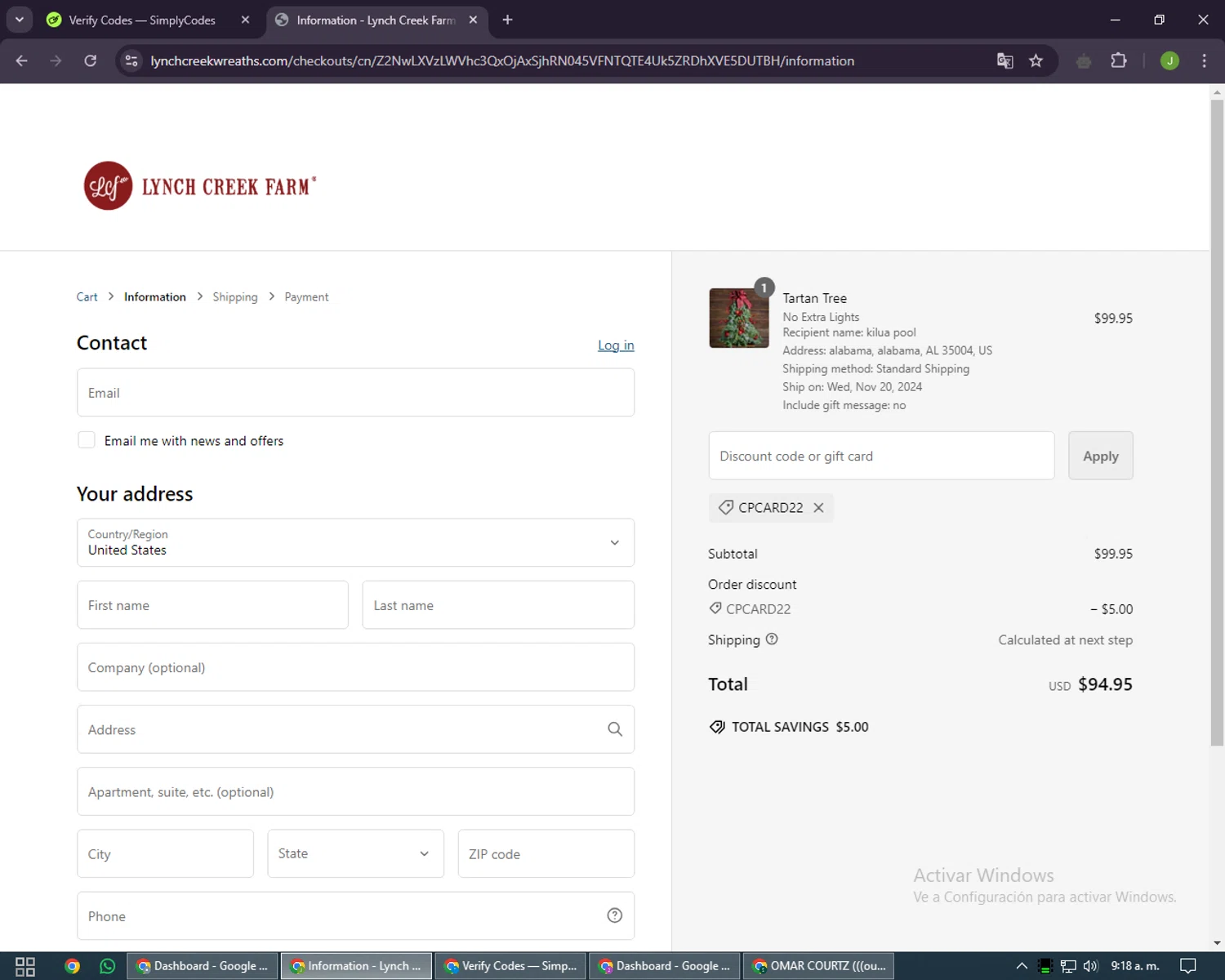
Task: Open the Country/Region dropdown
Action: click(355, 542)
